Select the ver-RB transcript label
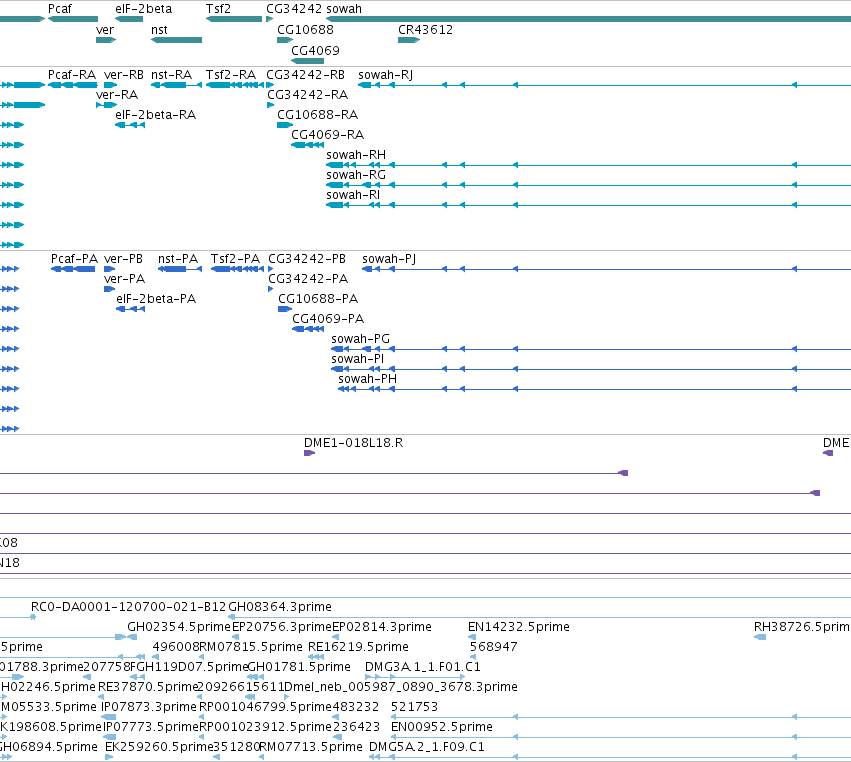 124,75
